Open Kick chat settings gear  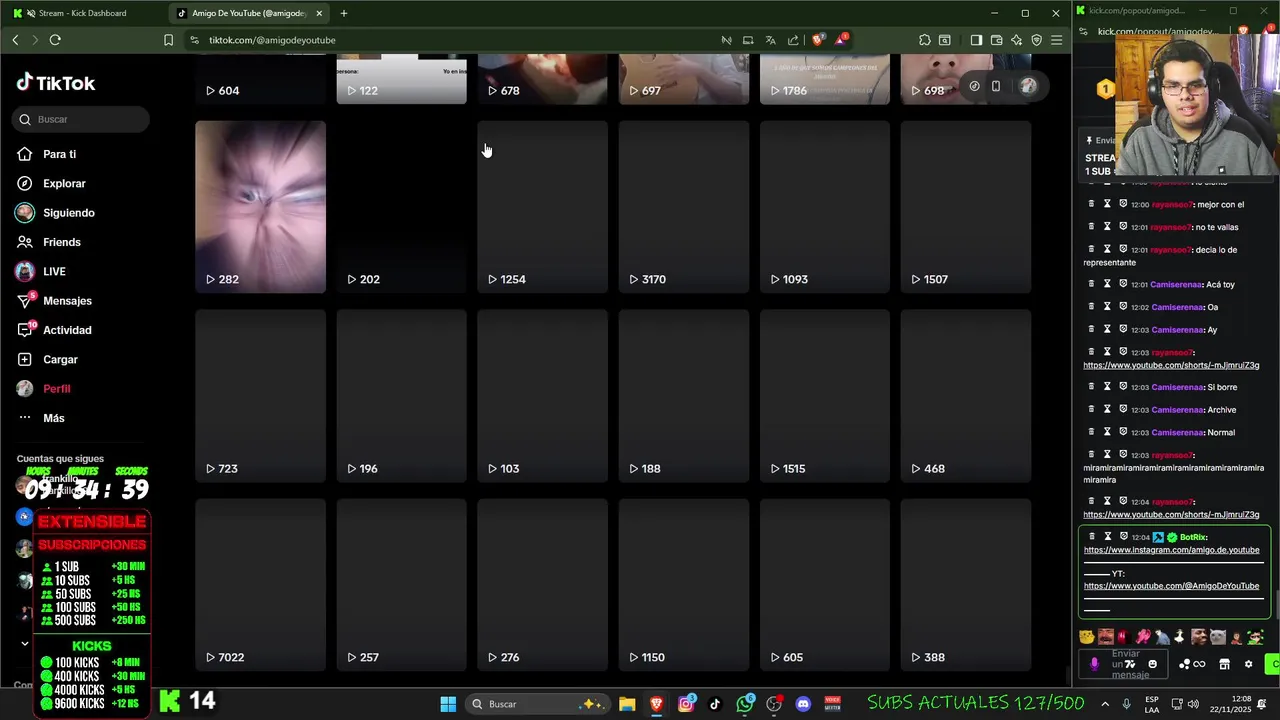point(1248,664)
